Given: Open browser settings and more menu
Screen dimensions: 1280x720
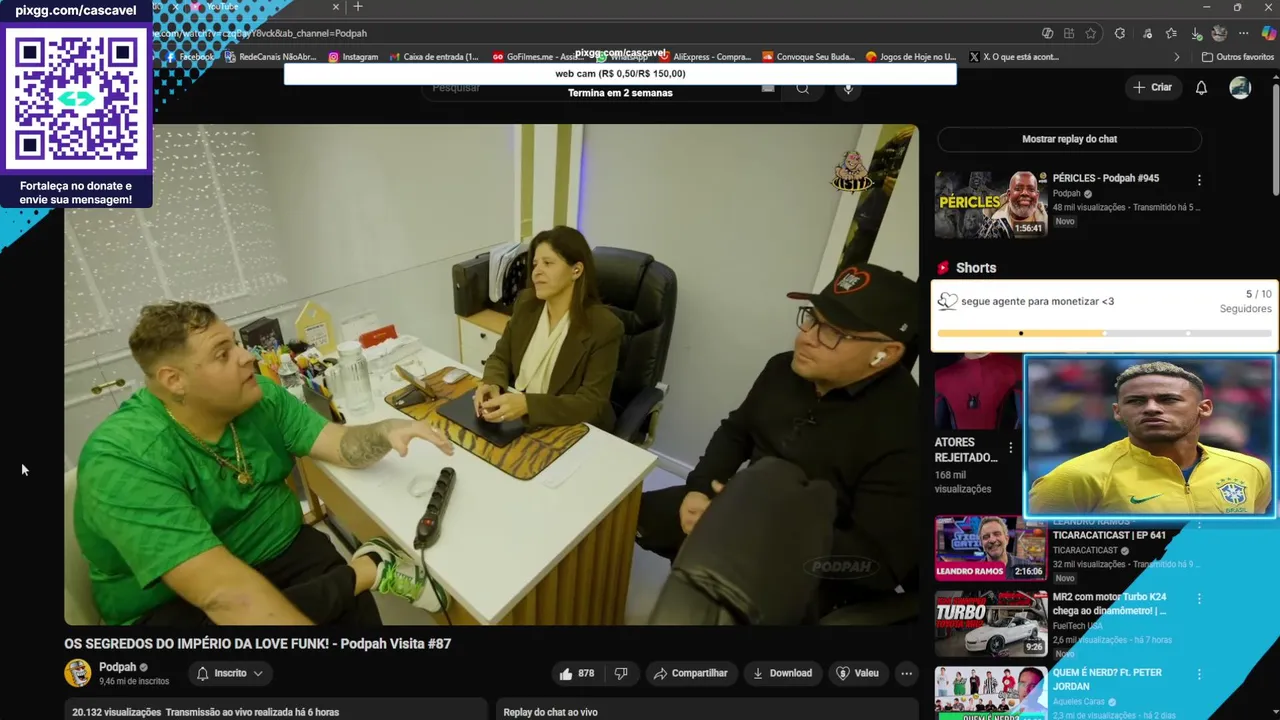Looking at the screenshot, I should tap(1244, 33).
